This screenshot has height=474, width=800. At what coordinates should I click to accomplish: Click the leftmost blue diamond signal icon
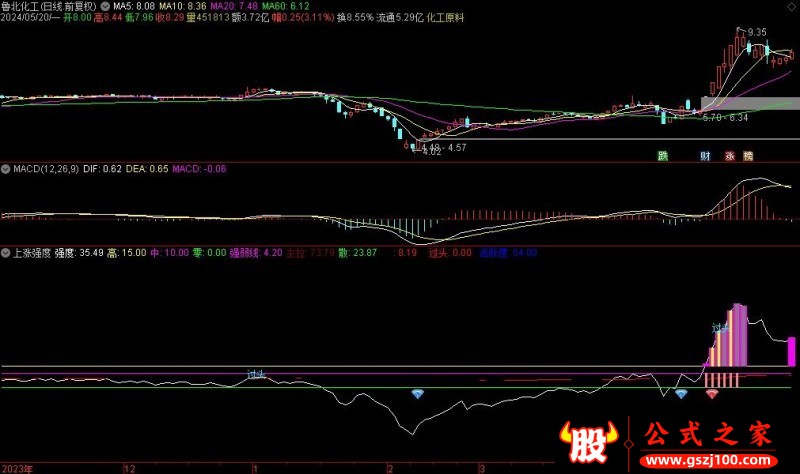pyautogui.click(x=418, y=394)
